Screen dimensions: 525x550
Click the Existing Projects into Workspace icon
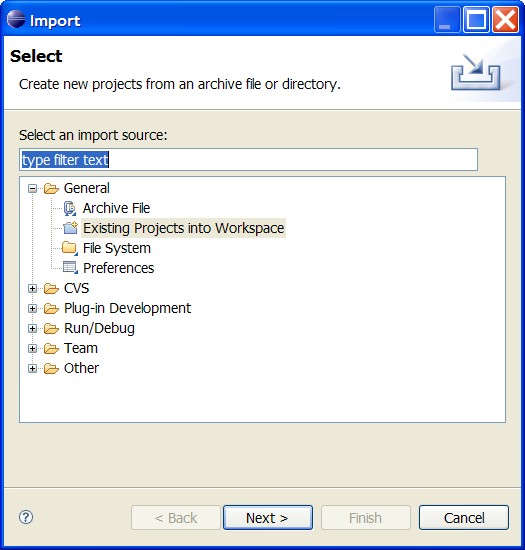[70, 228]
